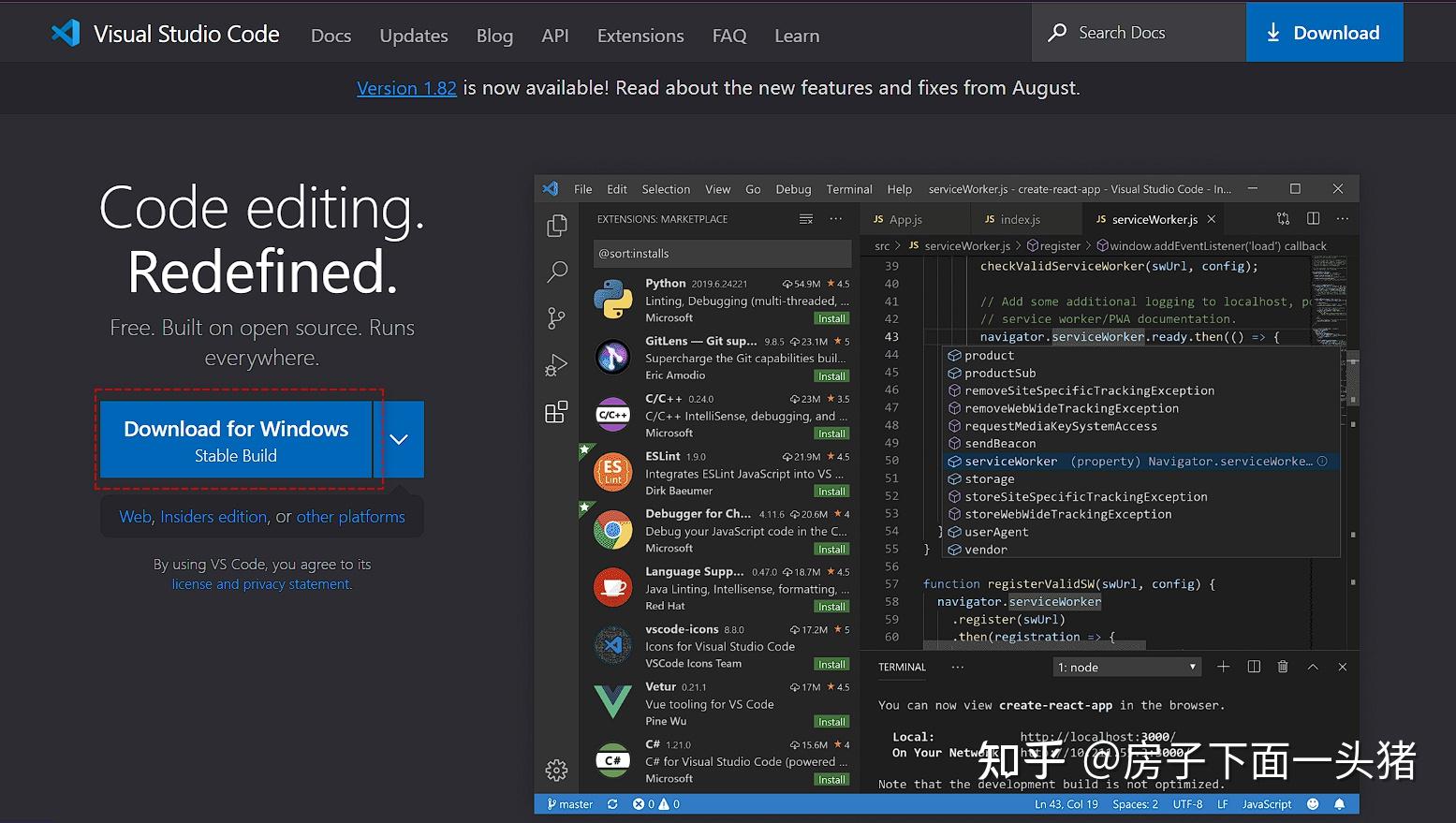1456x823 pixels.
Task: Click the errors and warnings indicator
Action: [654, 803]
